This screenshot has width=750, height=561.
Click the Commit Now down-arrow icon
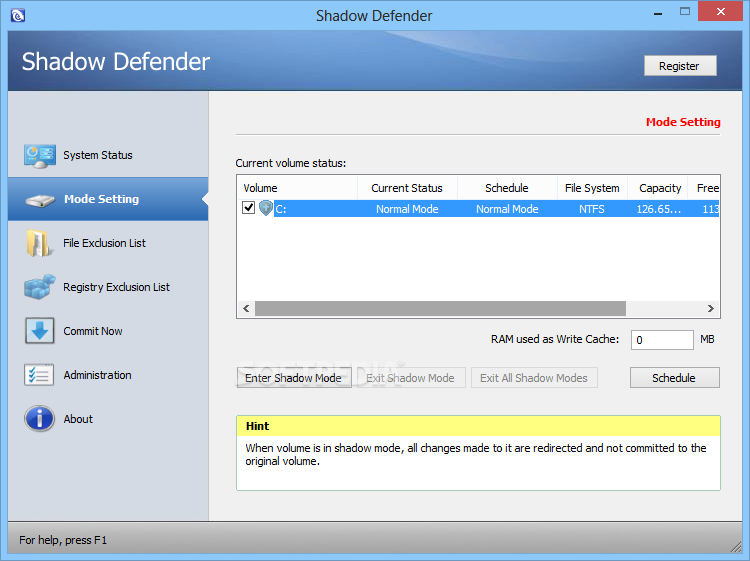pos(40,331)
